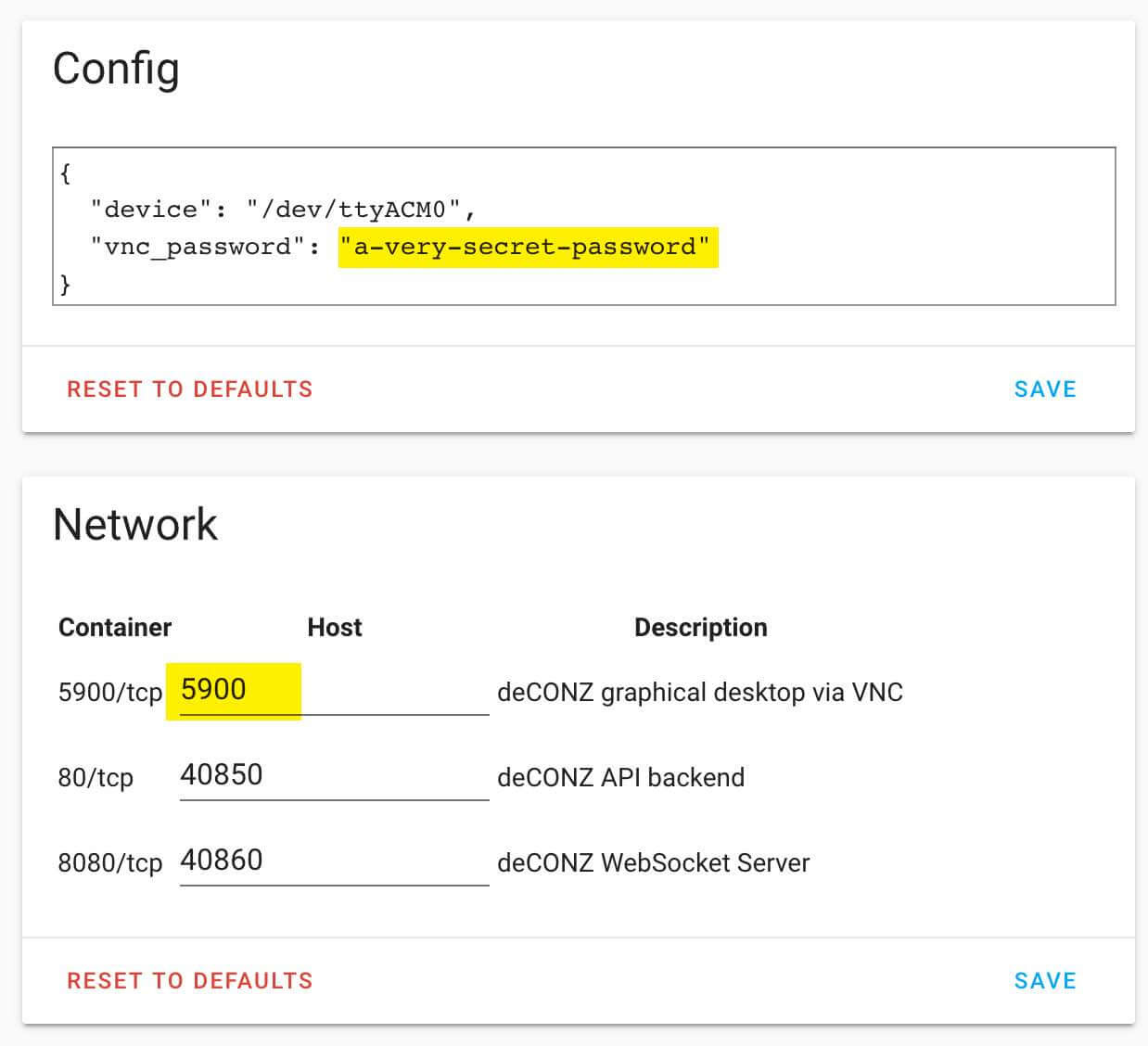1148x1046 pixels.
Task: Save the Network section
Action: 1045,981
